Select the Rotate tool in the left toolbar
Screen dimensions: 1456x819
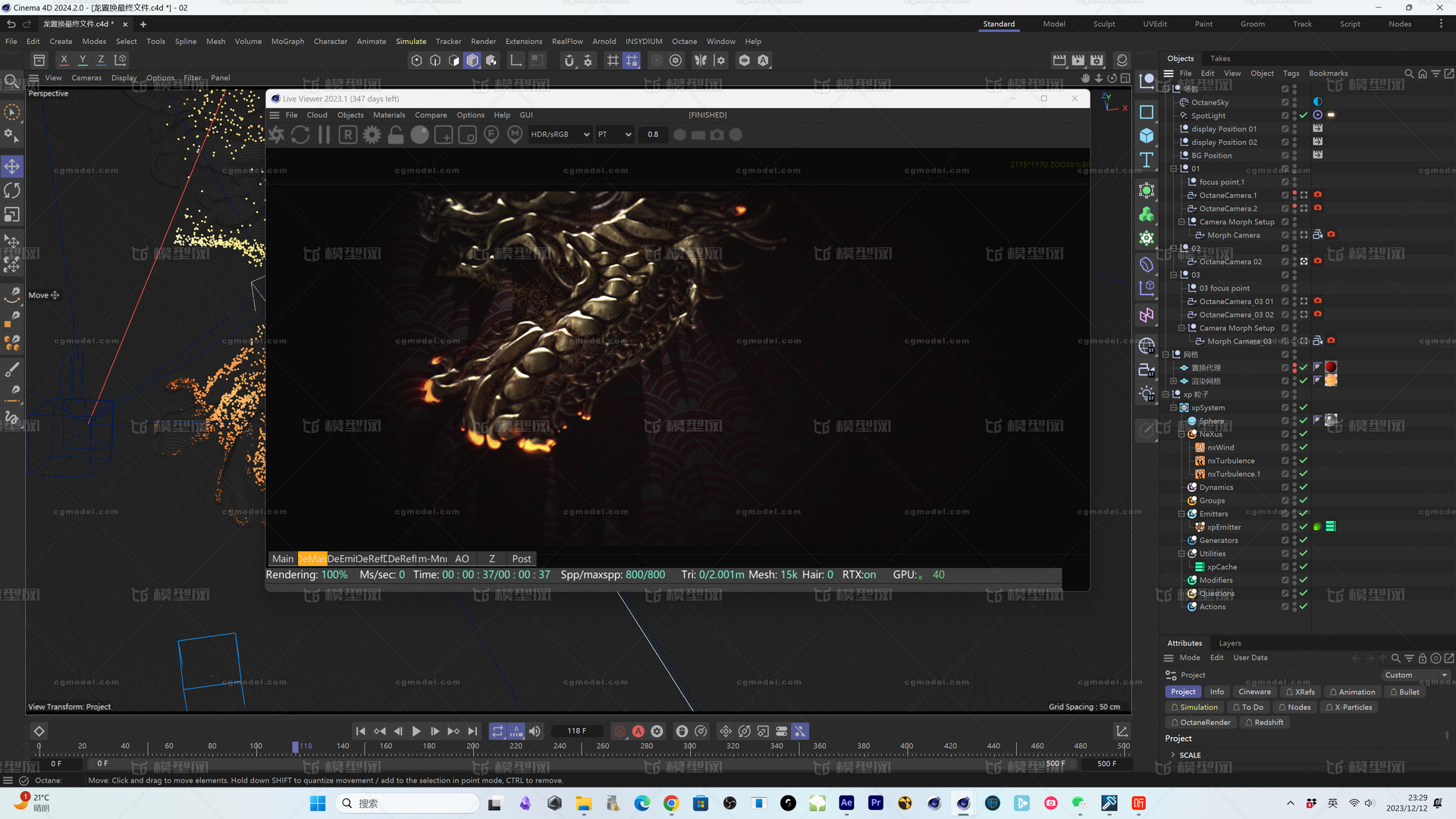coord(12,190)
